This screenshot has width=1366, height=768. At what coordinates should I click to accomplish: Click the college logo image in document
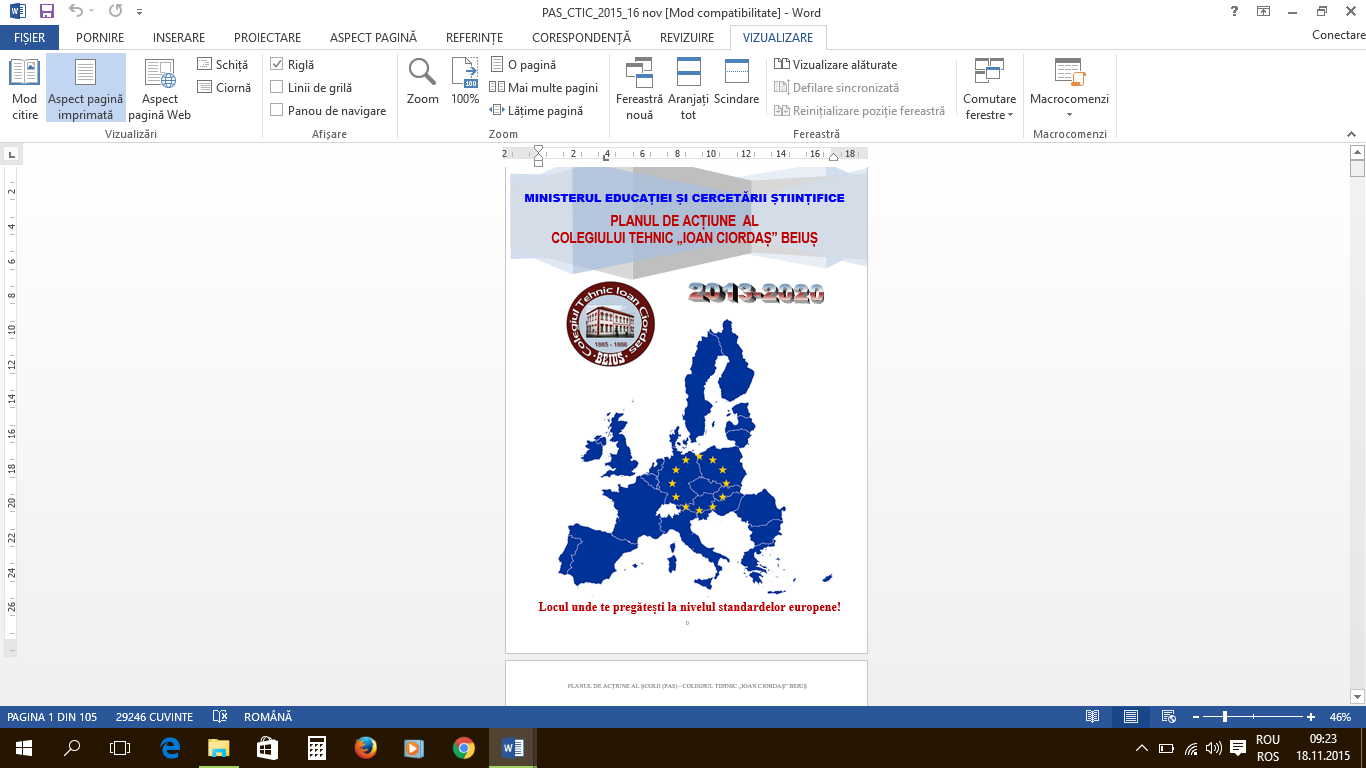611,323
